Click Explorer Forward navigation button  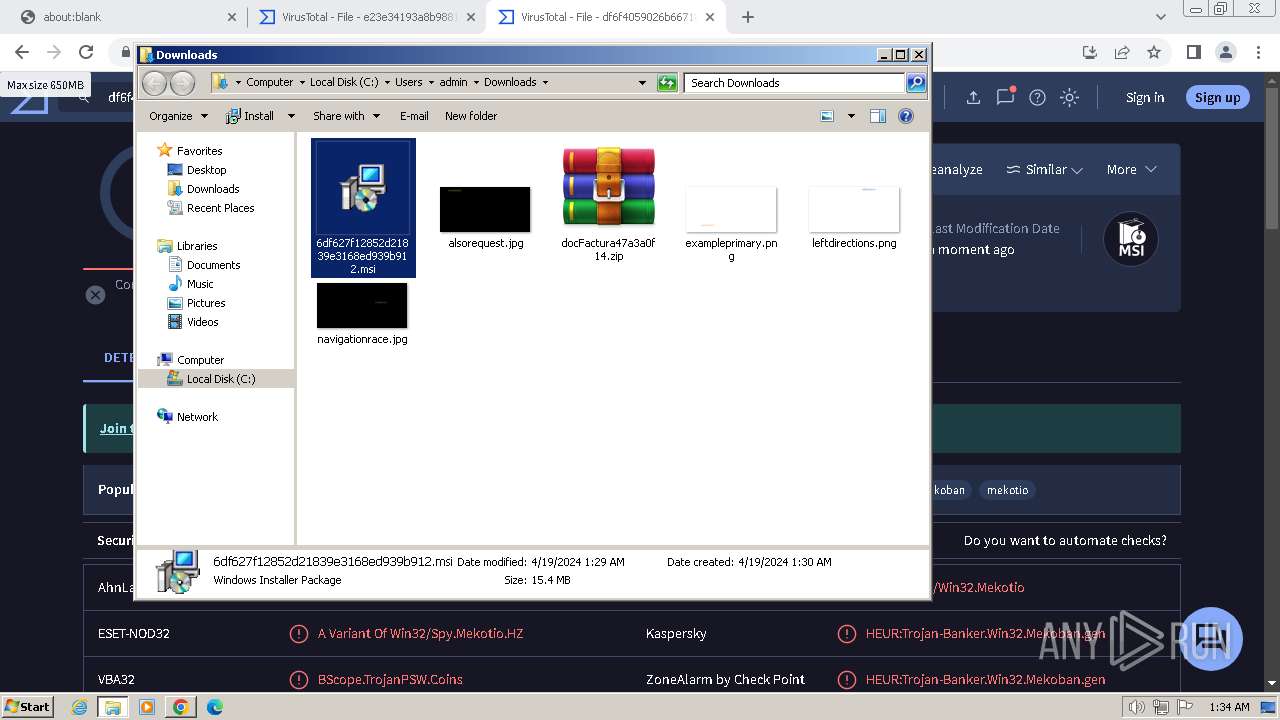(x=183, y=83)
